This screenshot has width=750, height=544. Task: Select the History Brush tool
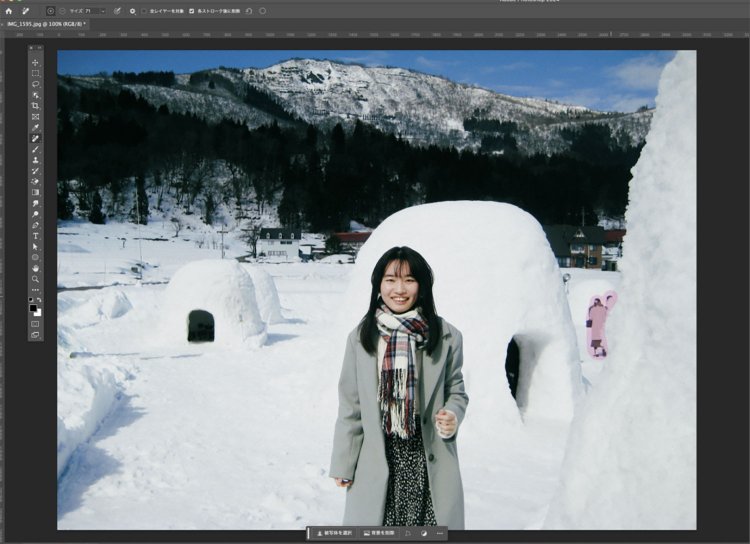pyautogui.click(x=35, y=171)
